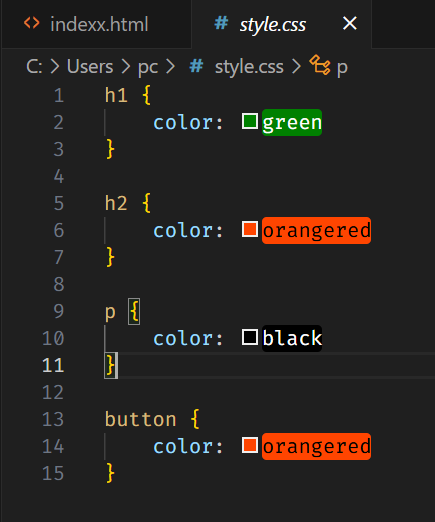Click the h2 selector on line 5
Screen dimensions: 435x522
pos(116,203)
